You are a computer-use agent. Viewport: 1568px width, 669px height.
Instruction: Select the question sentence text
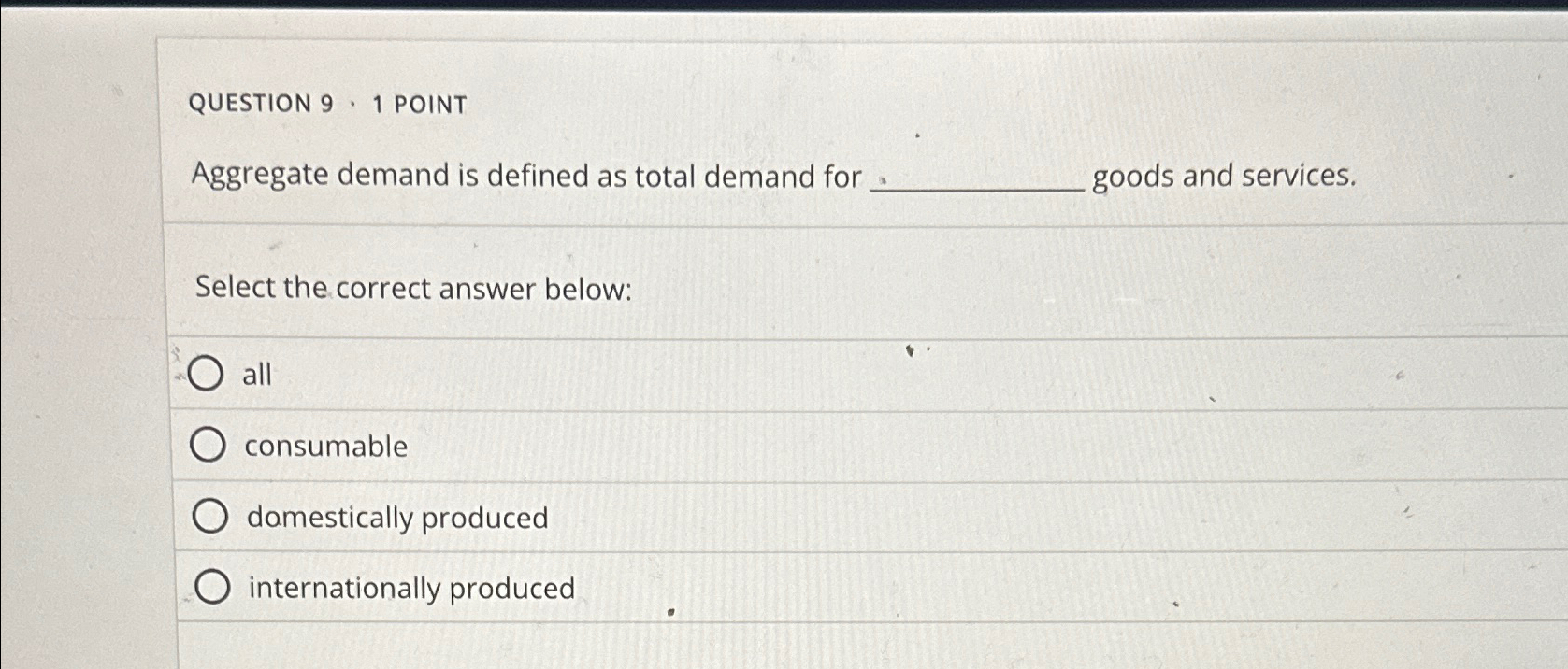524,177
